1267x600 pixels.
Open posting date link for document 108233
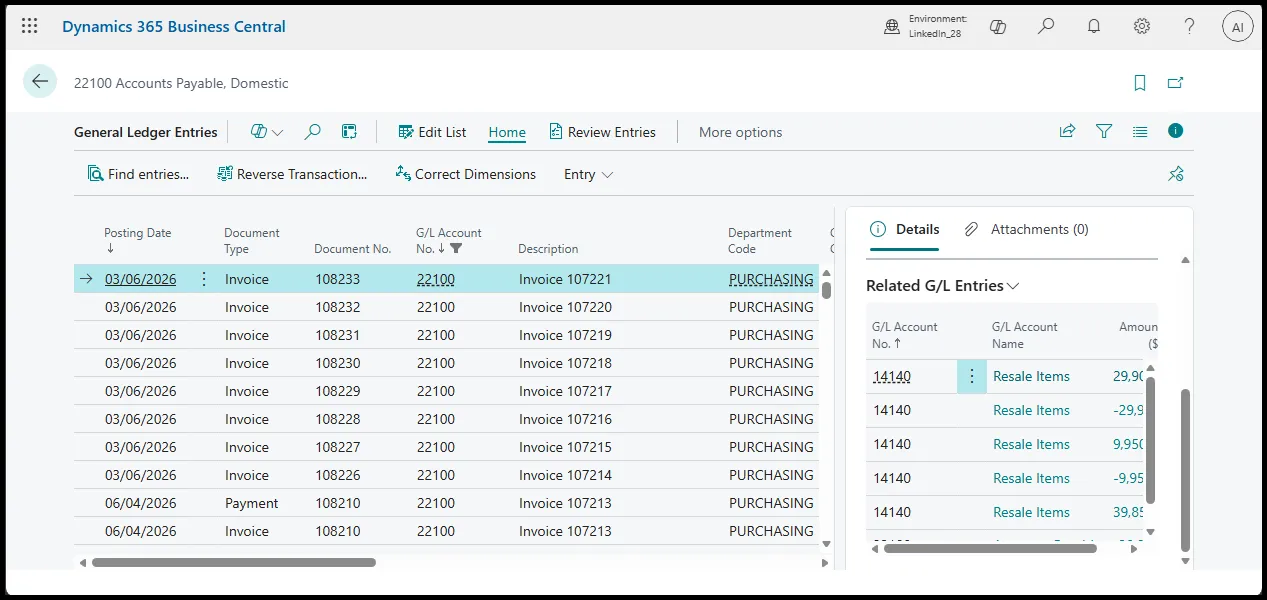(140, 279)
